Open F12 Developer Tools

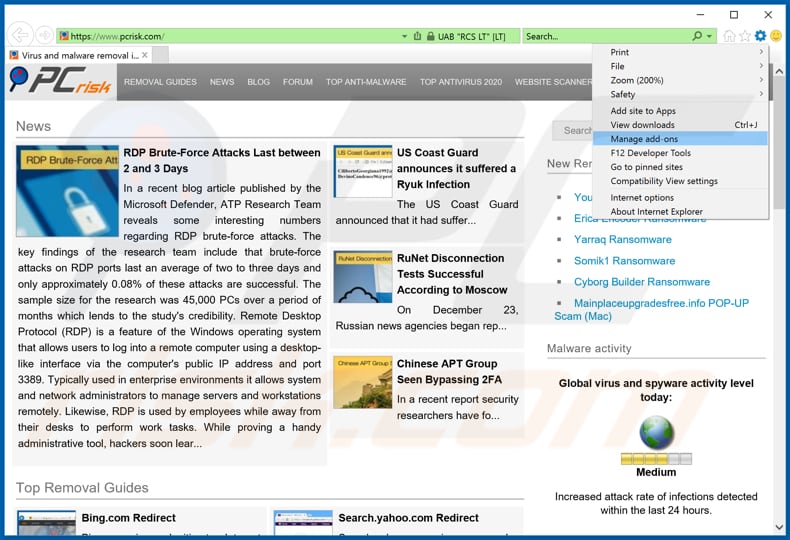[680, 153]
